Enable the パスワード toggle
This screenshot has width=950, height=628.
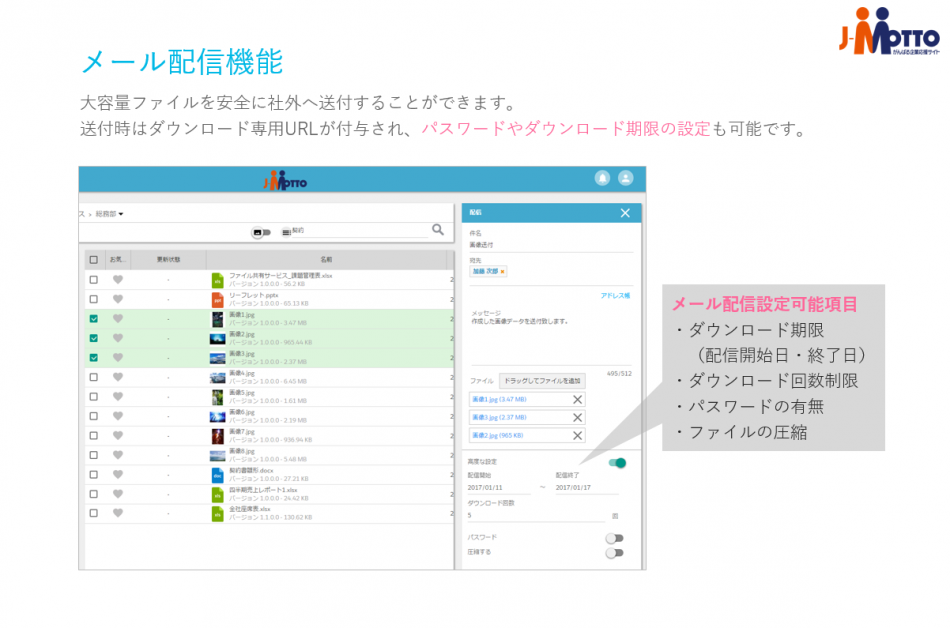point(614,538)
